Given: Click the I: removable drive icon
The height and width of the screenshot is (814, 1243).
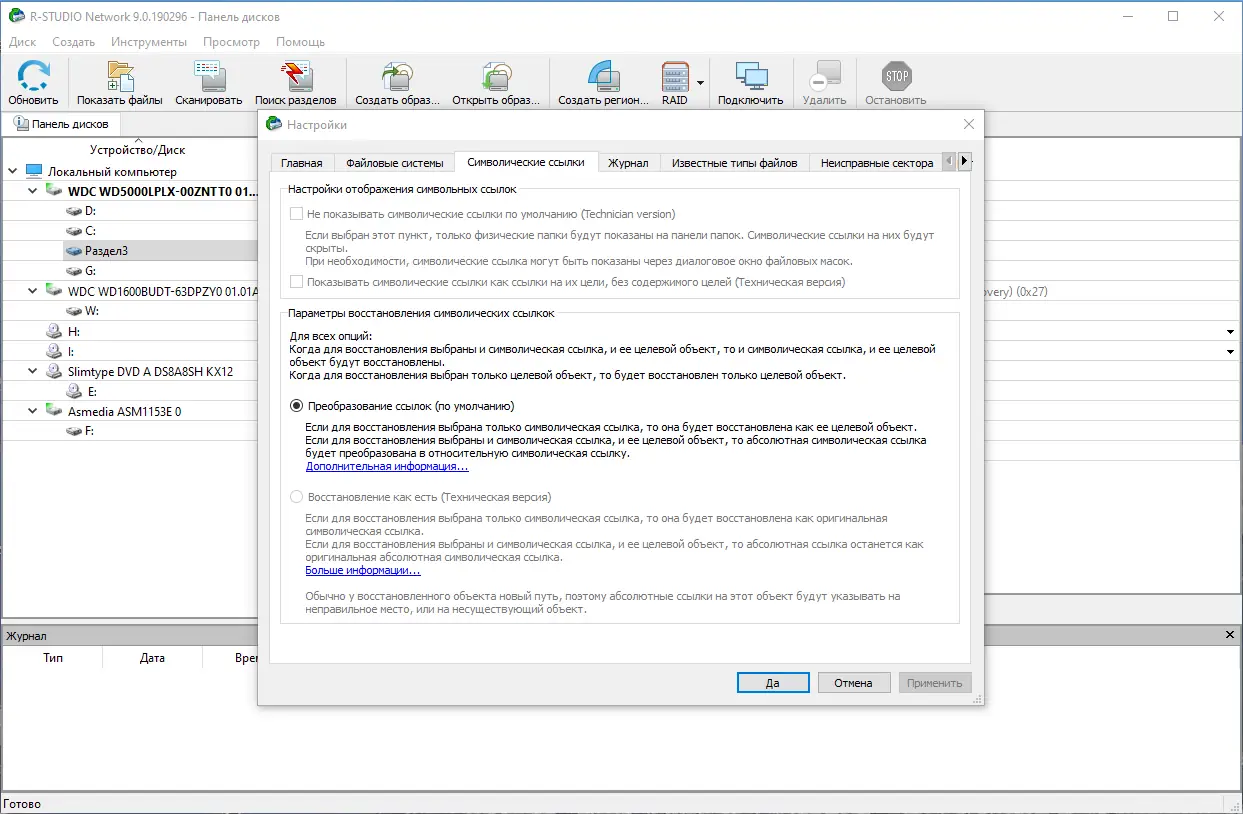Looking at the screenshot, I should tap(54, 351).
